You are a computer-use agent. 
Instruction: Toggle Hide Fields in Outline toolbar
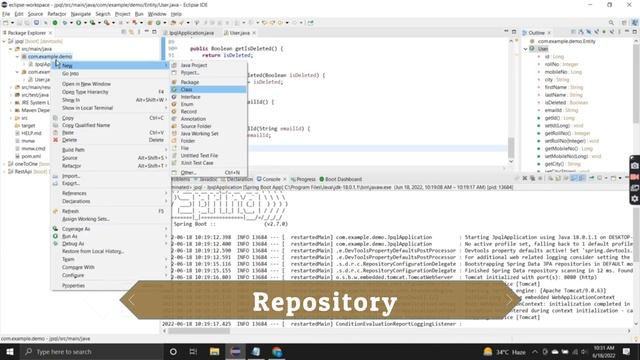589,32
